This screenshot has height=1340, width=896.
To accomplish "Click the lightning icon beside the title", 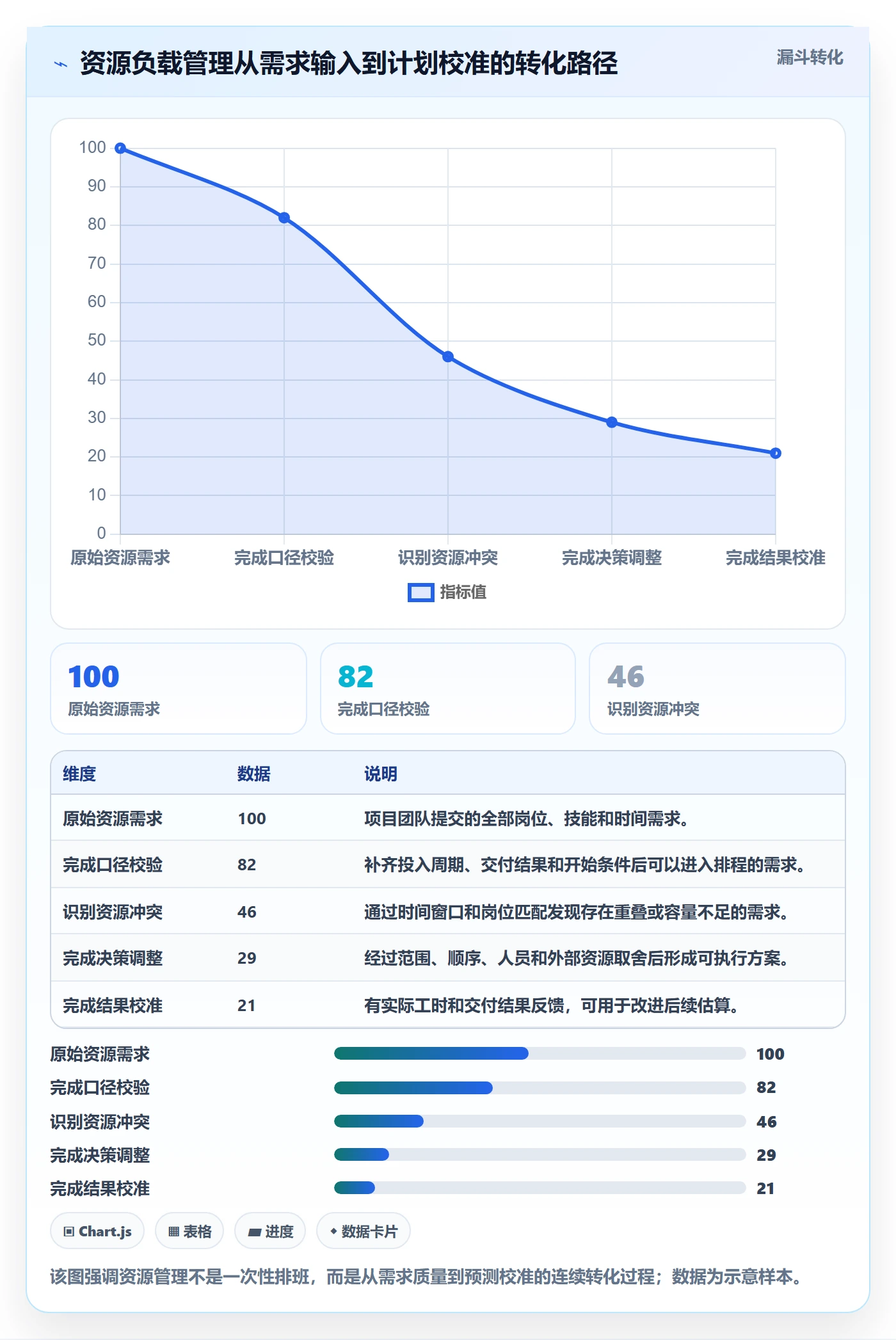I will point(61,64).
